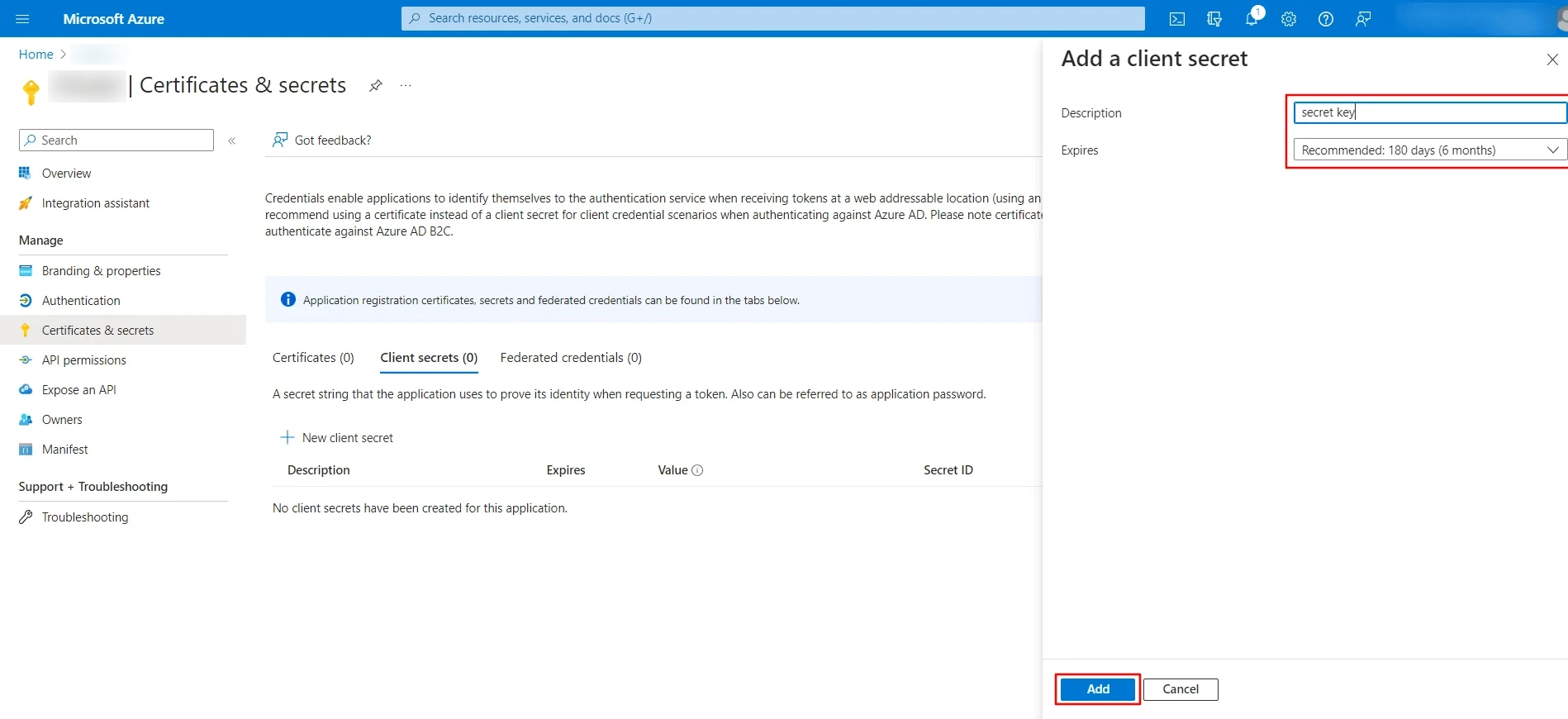The width and height of the screenshot is (1568, 719).
Task: Close the Add a client secret panel
Action: tap(1552, 60)
